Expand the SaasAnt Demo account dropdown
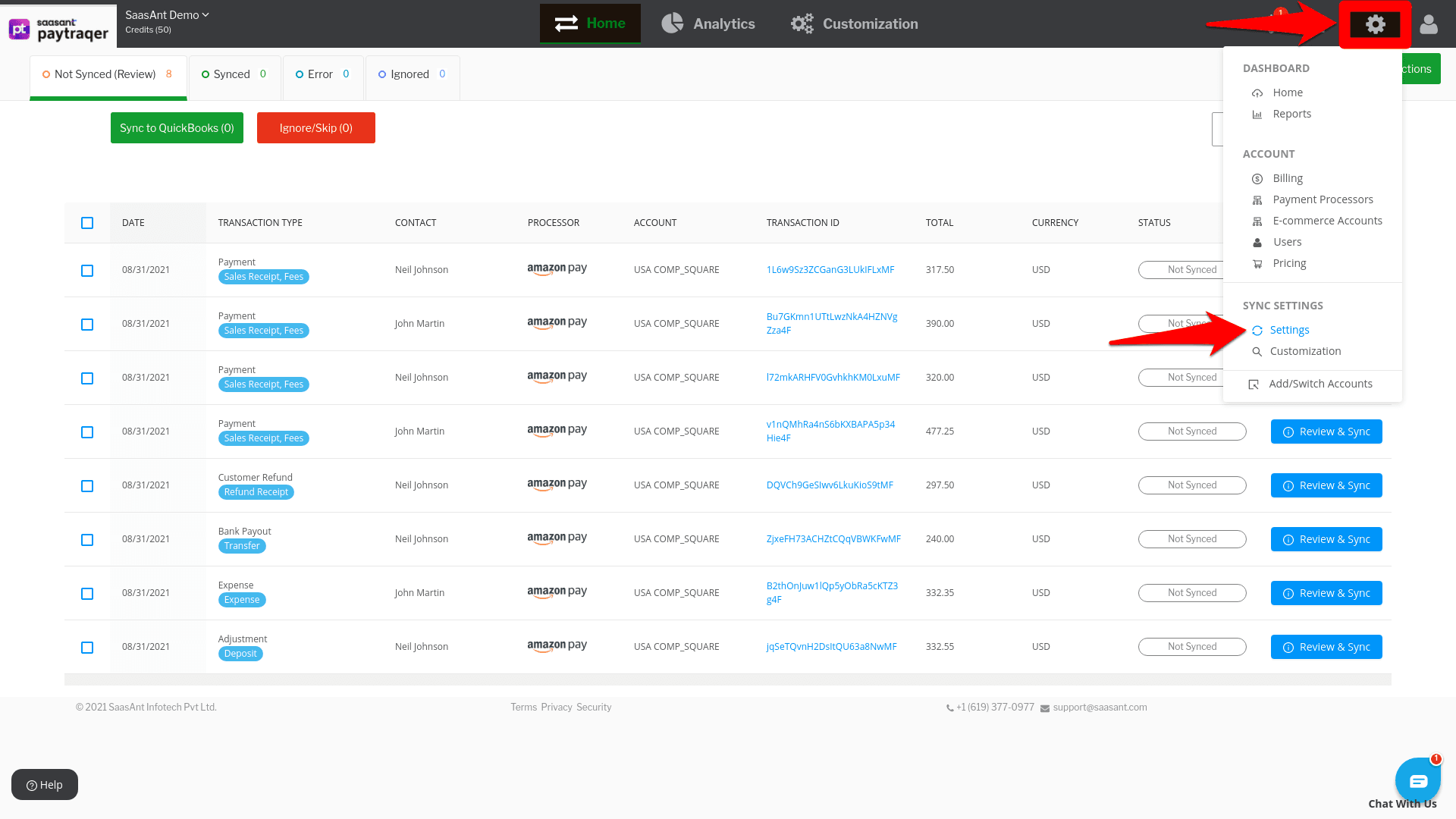 (x=167, y=15)
